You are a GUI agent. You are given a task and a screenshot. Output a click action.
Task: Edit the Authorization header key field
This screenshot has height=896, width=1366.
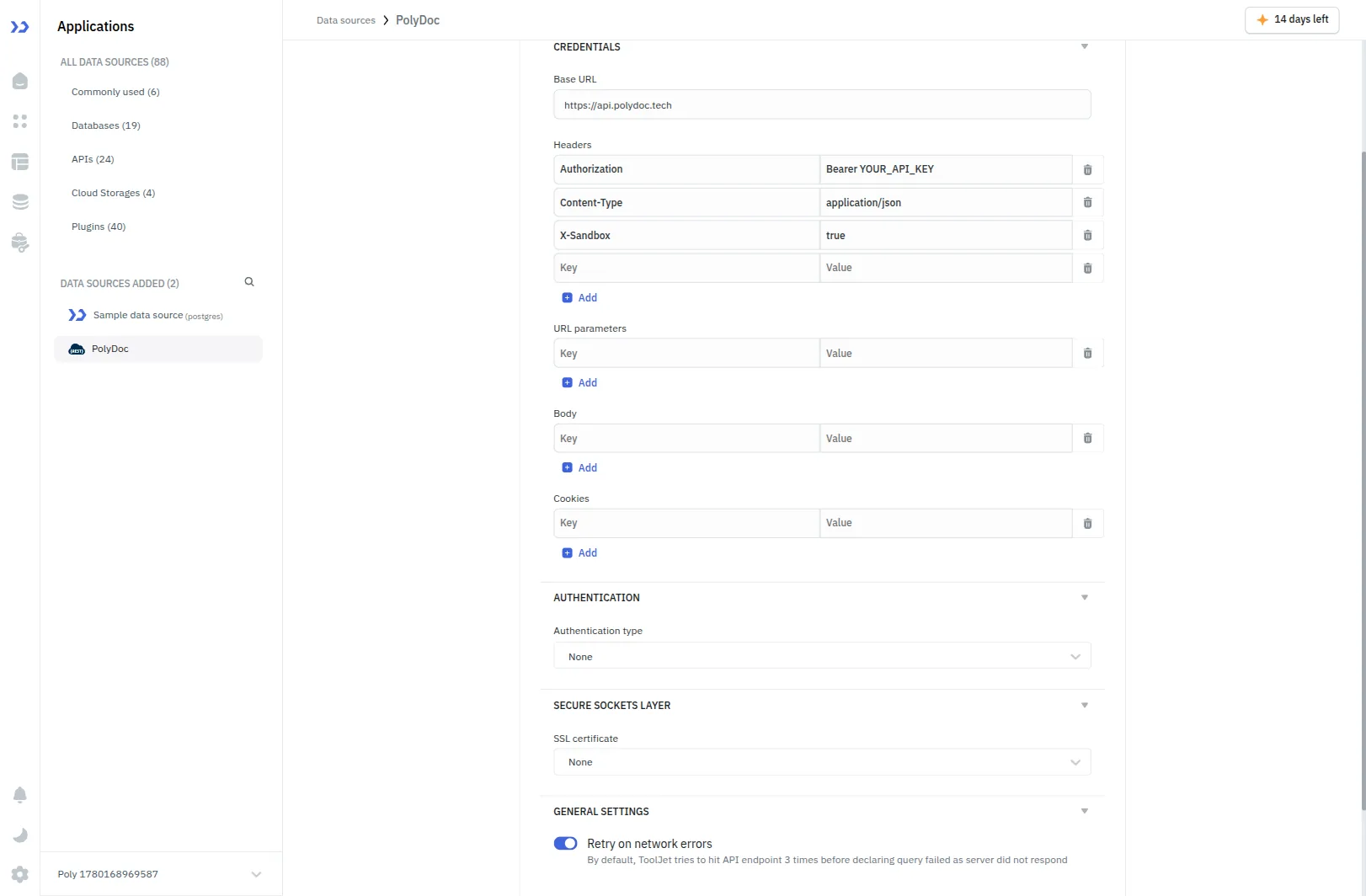pos(686,169)
